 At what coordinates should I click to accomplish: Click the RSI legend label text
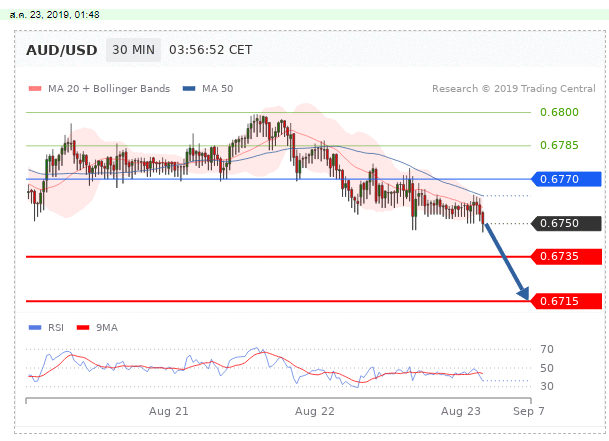56,328
